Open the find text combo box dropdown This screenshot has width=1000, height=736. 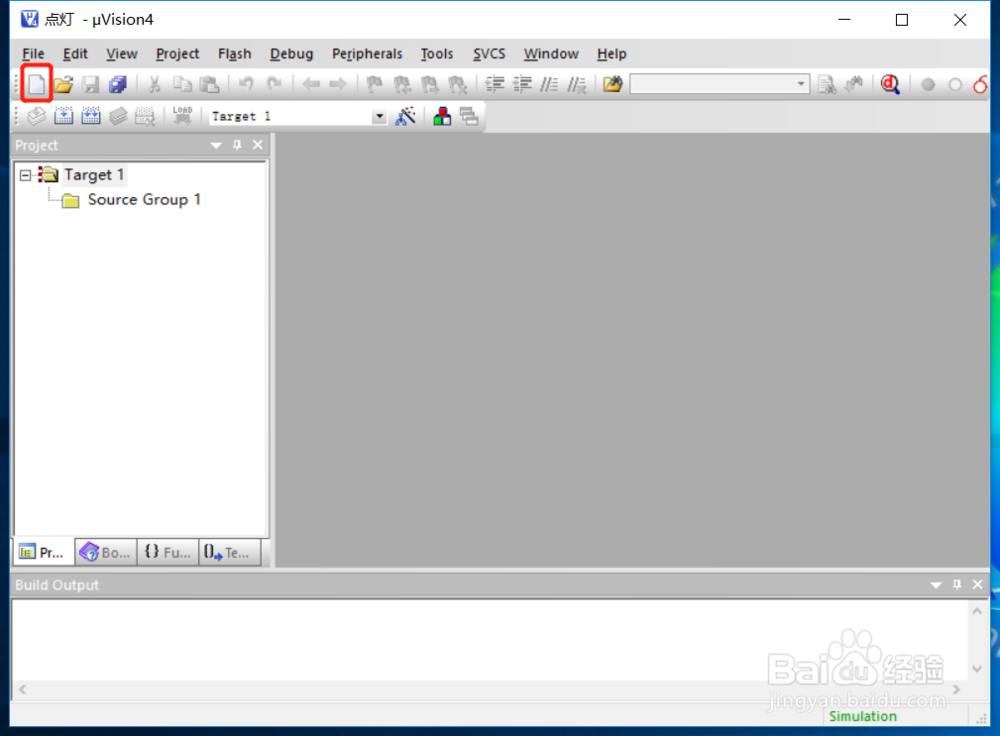(801, 84)
